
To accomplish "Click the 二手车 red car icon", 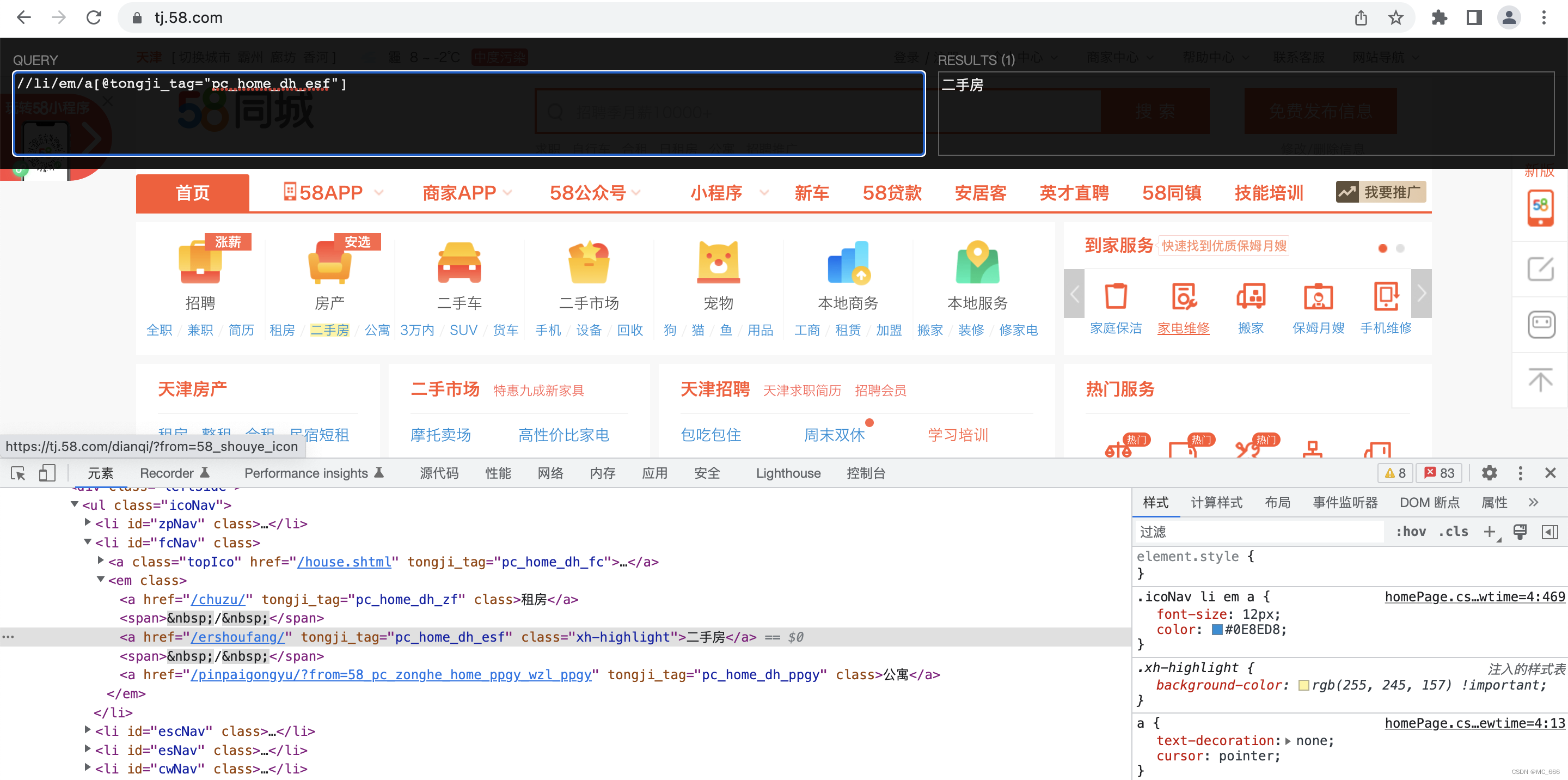I will tap(459, 264).
